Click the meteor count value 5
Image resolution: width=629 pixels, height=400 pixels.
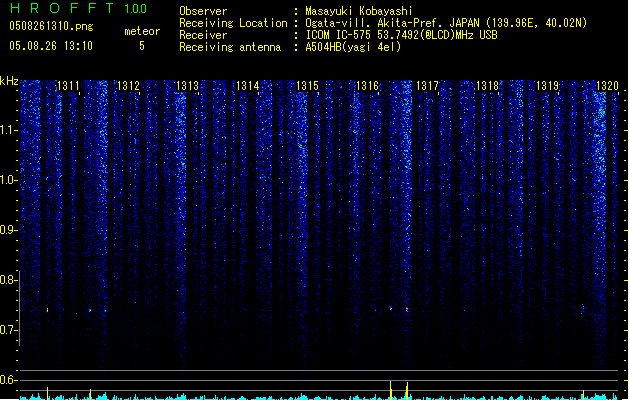click(x=142, y=46)
